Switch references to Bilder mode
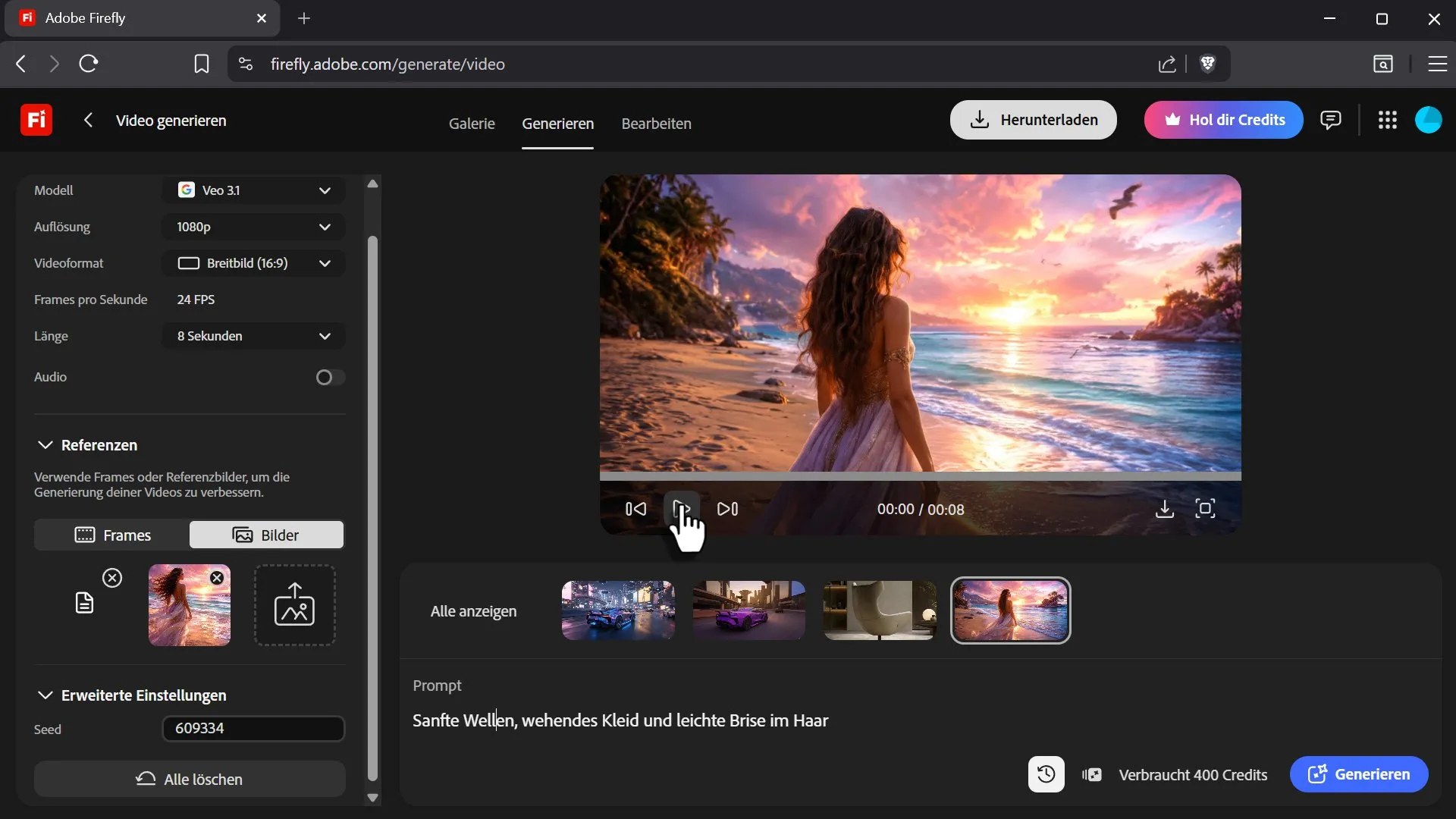1456x819 pixels. [266, 535]
